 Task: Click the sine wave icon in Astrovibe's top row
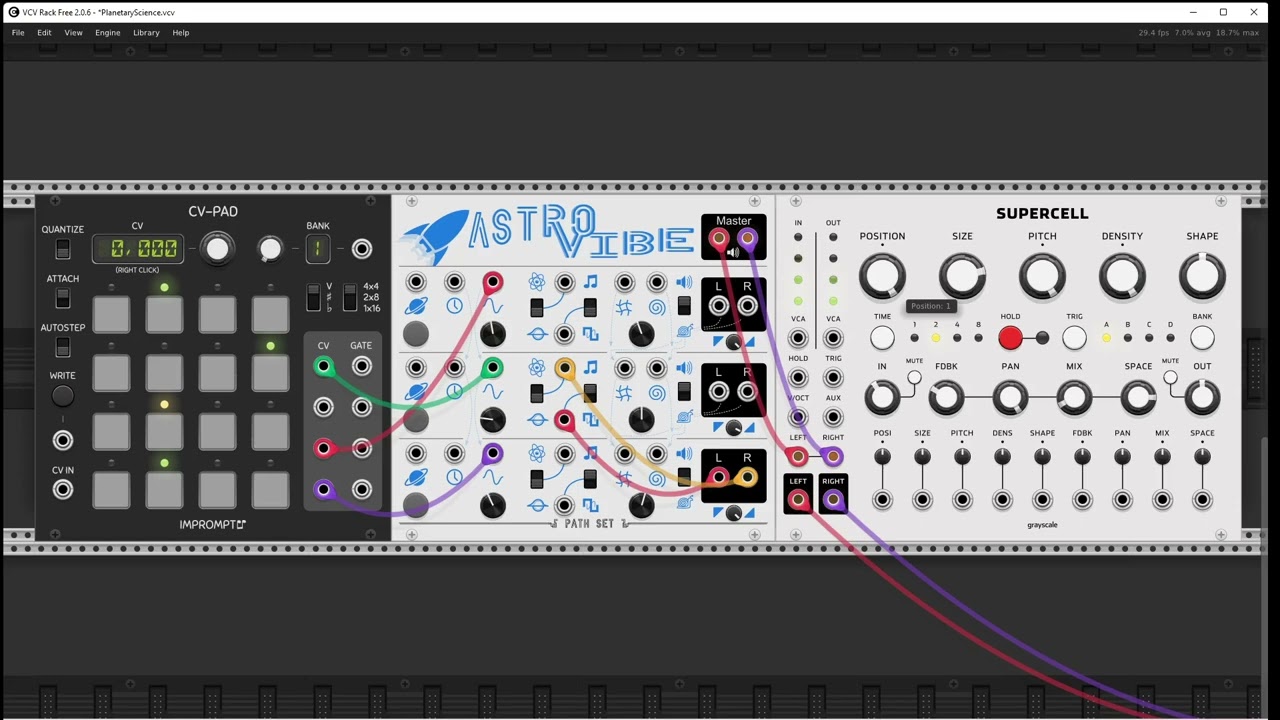tap(492, 306)
